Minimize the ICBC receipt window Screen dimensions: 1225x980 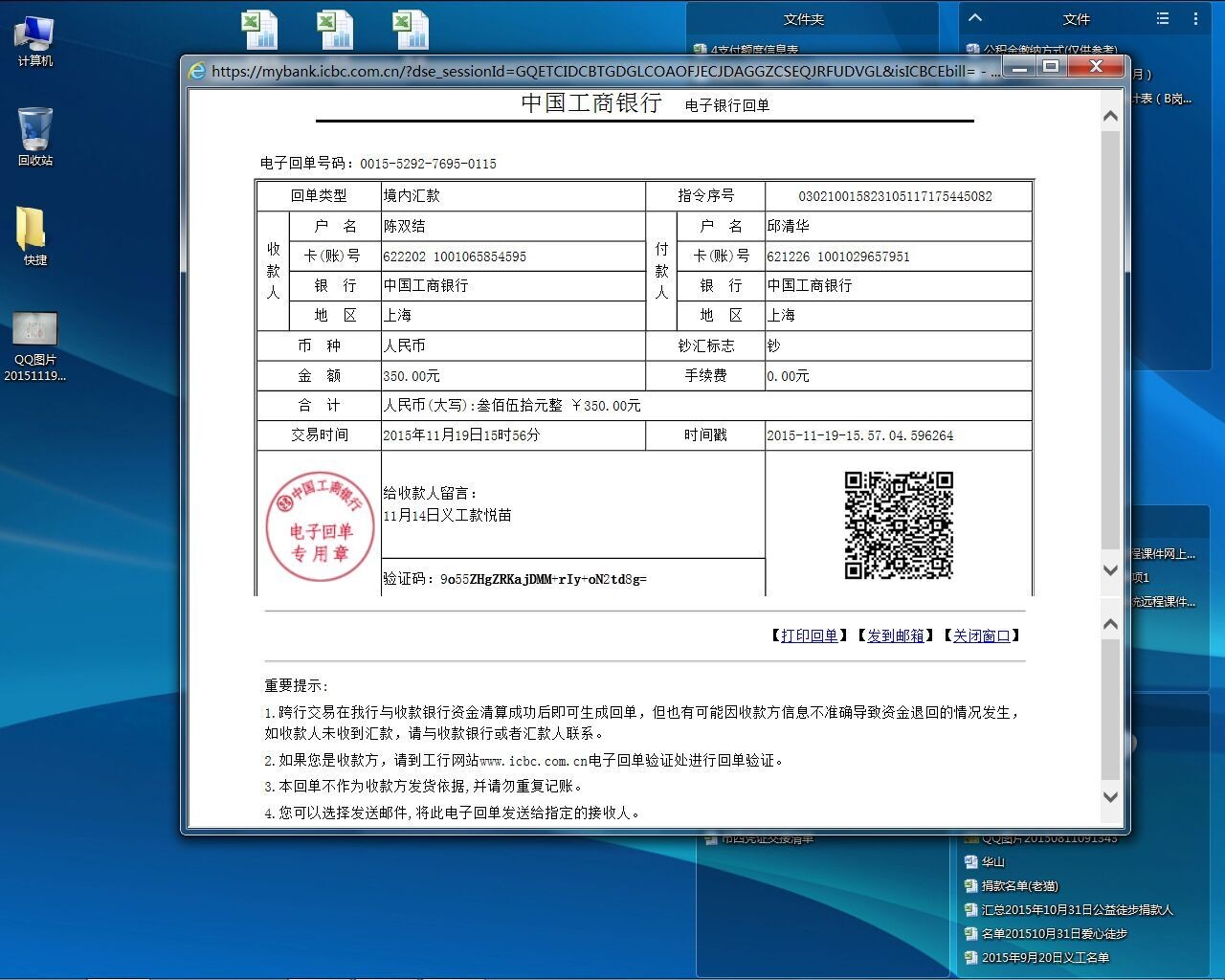click(x=1019, y=67)
